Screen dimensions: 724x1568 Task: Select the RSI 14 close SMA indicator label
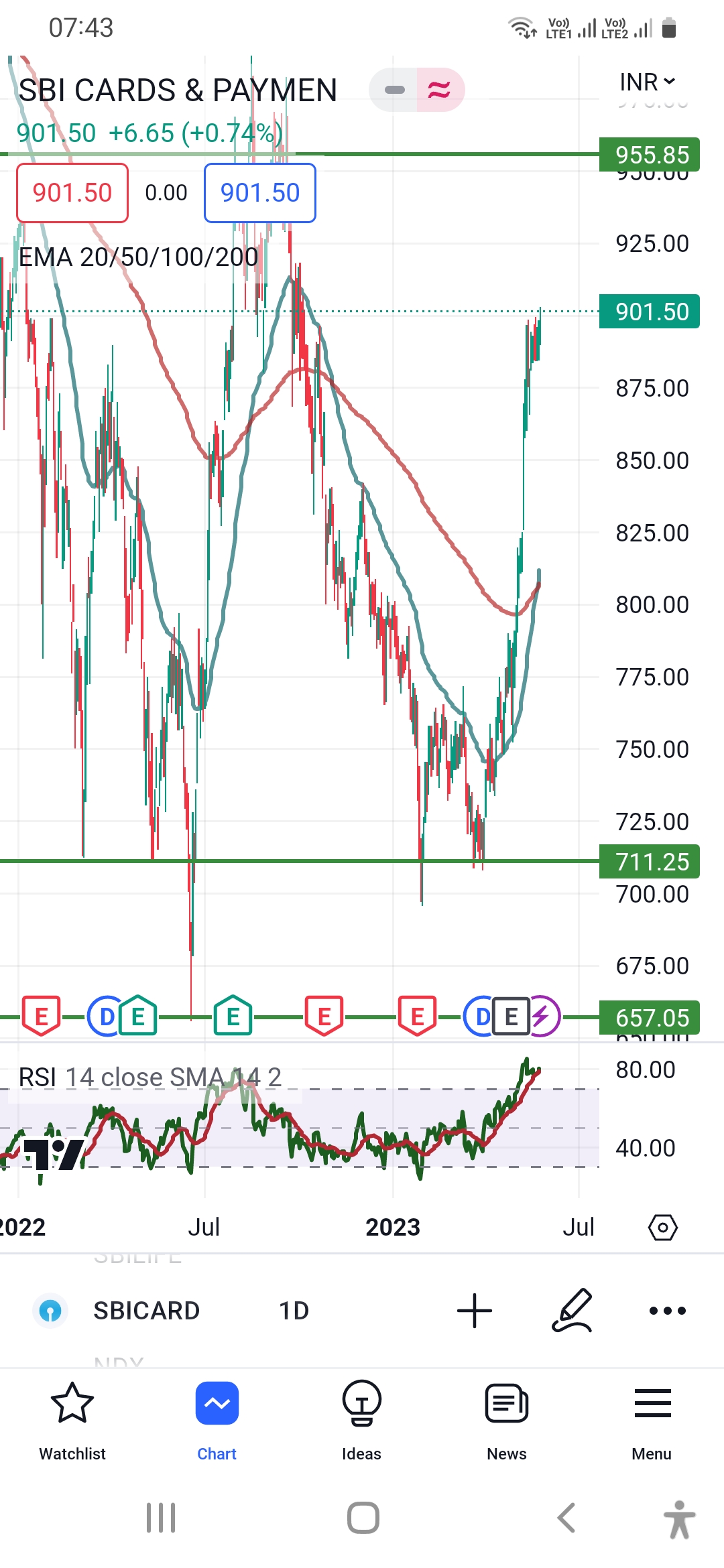[150, 1077]
